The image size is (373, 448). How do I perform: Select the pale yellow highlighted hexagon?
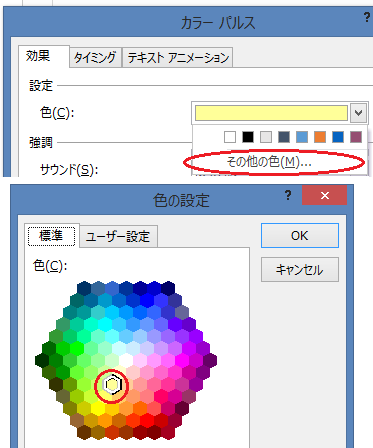coord(112,385)
